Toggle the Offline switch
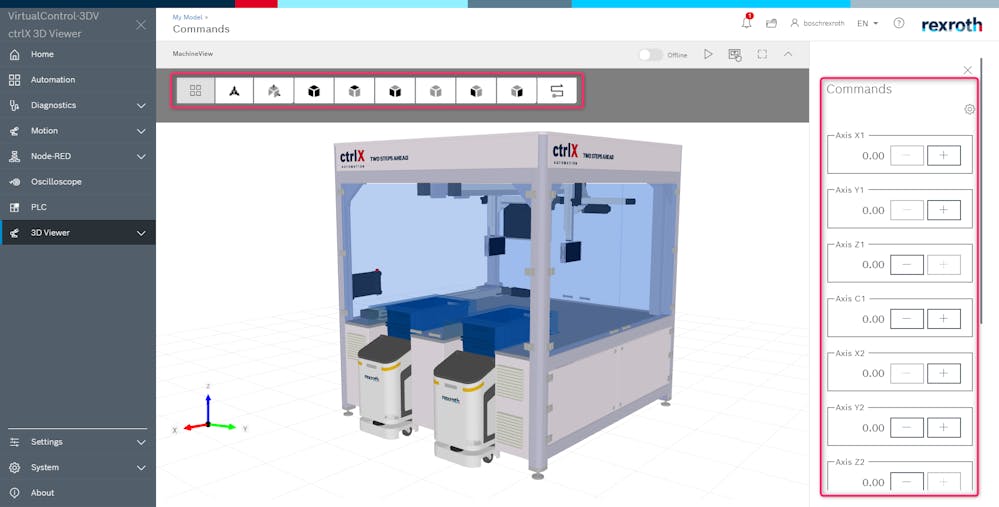The width and height of the screenshot is (999, 507). (x=651, y=55)
